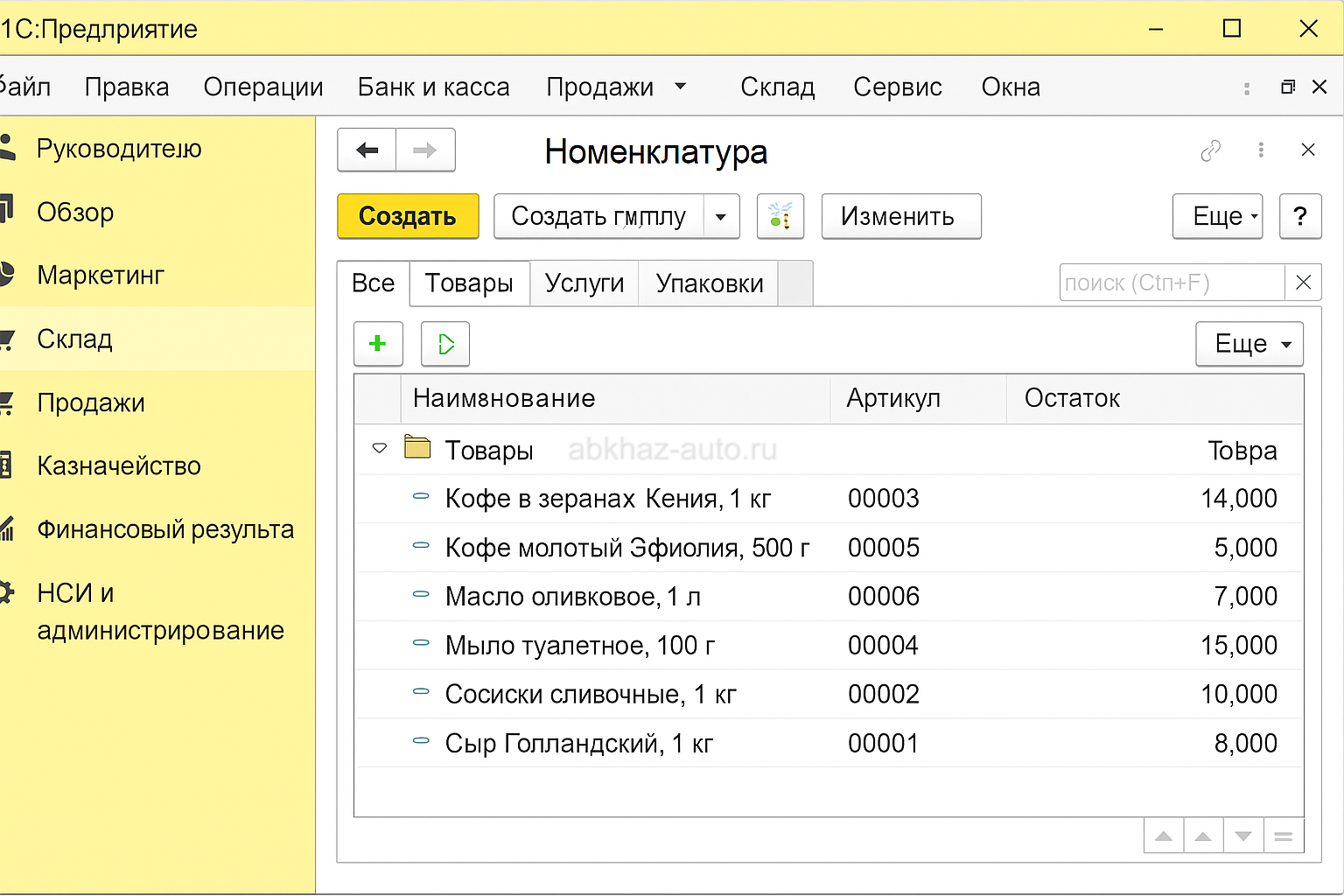Click into the поиск (Ctrl+F) field
The height and width of the screenshot is (896, 1344).
click(1172, 283)
